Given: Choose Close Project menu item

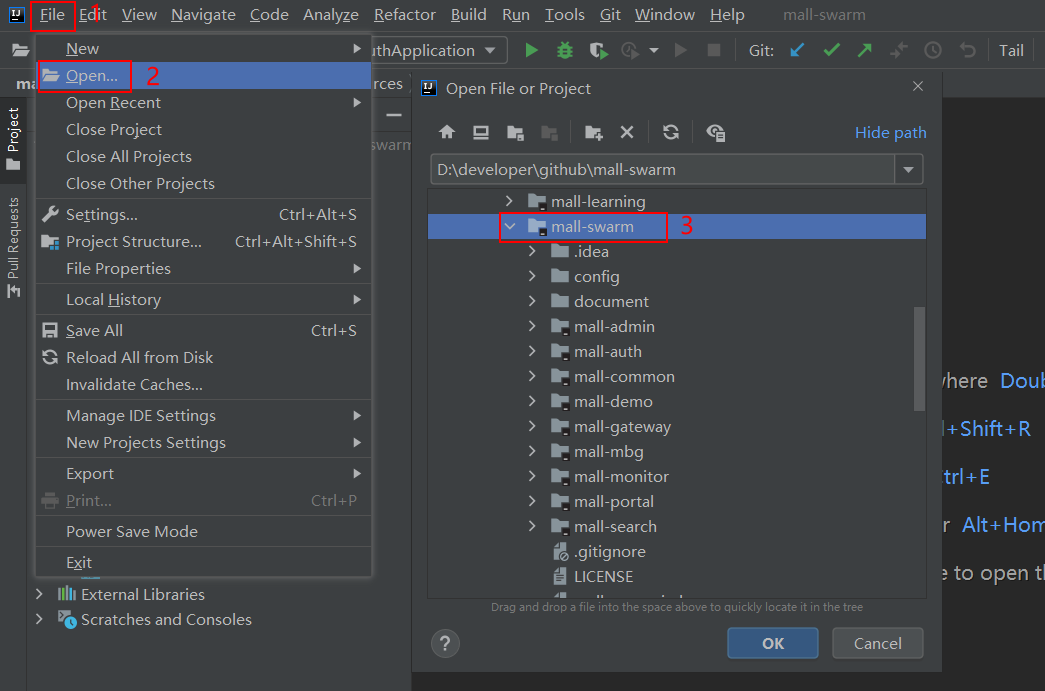Looking at the screenshot, I should tap(203, 130).
